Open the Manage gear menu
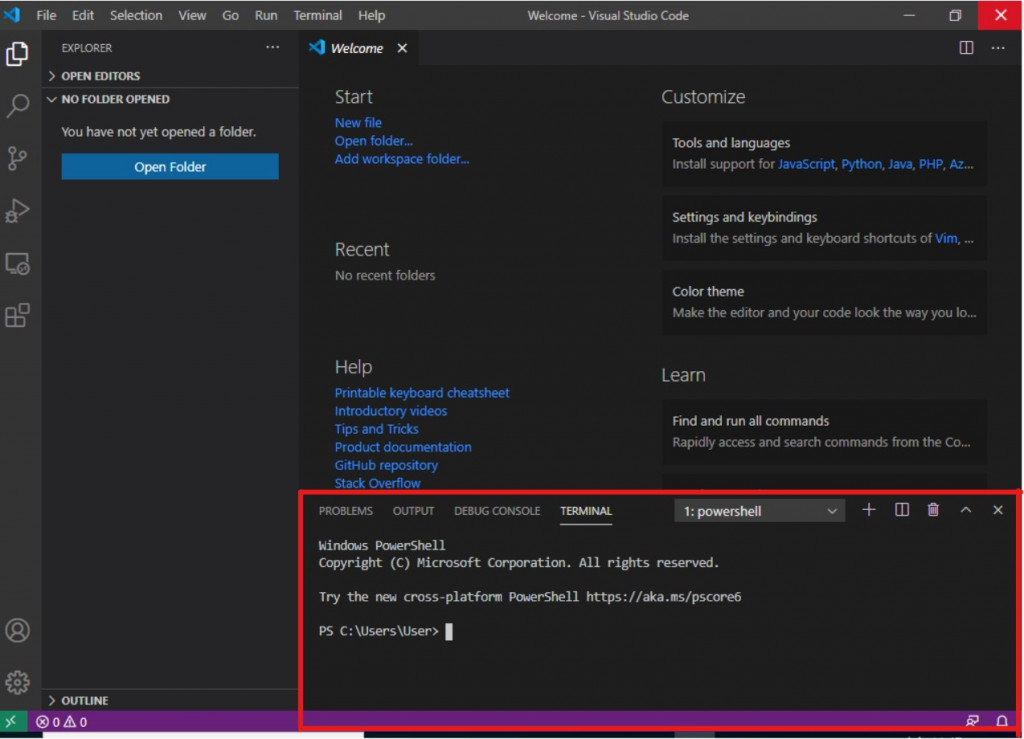 pyautogui.click(x=18, y=682)
